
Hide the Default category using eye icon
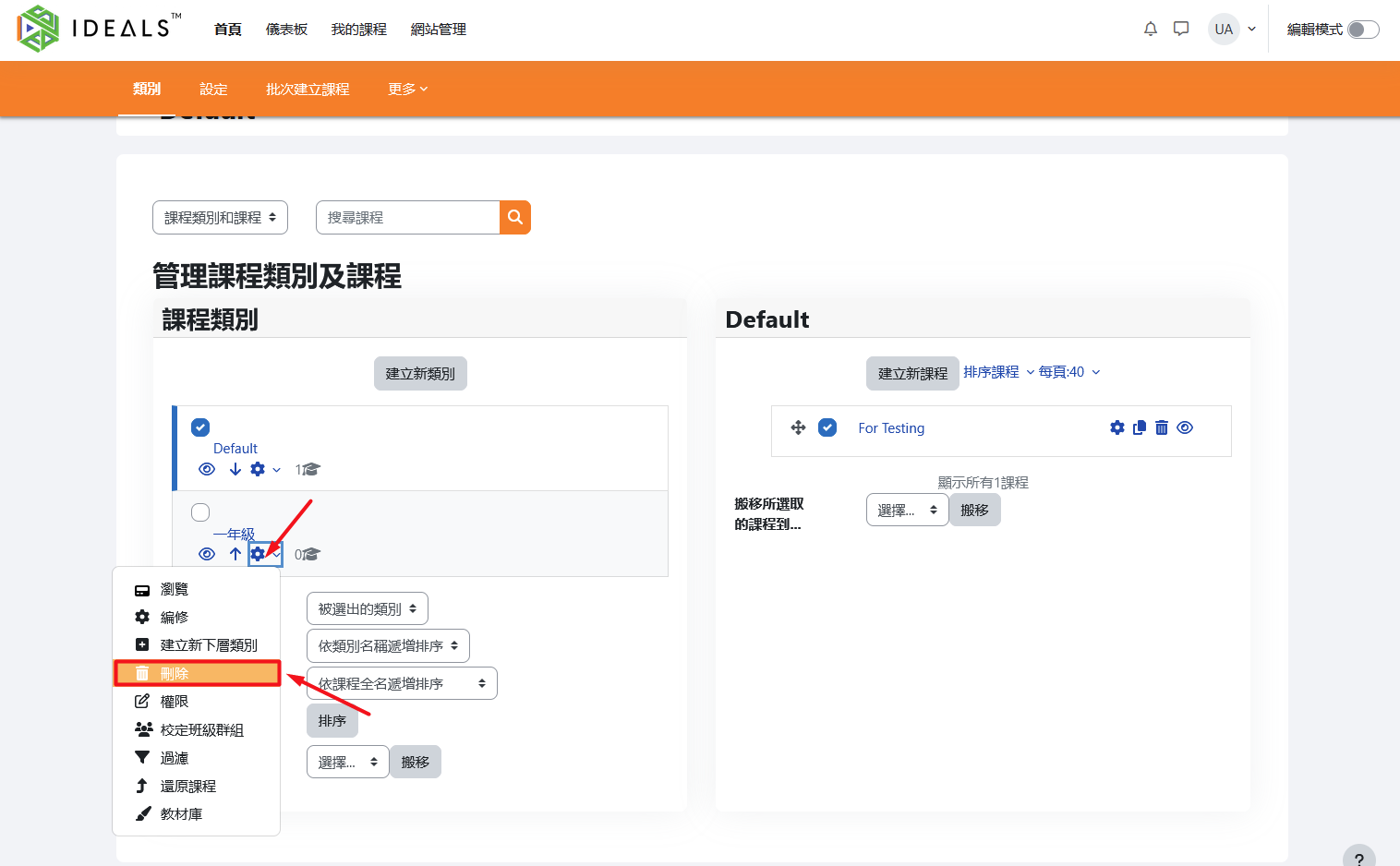pos(207,469)
